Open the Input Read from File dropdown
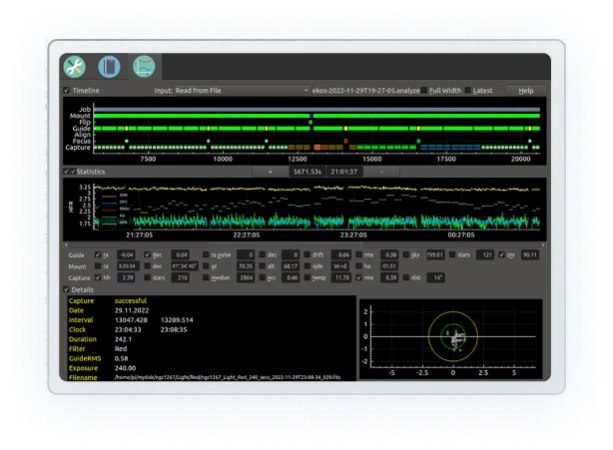The width and height of the screenshot is (613, 450). [242, 90]
